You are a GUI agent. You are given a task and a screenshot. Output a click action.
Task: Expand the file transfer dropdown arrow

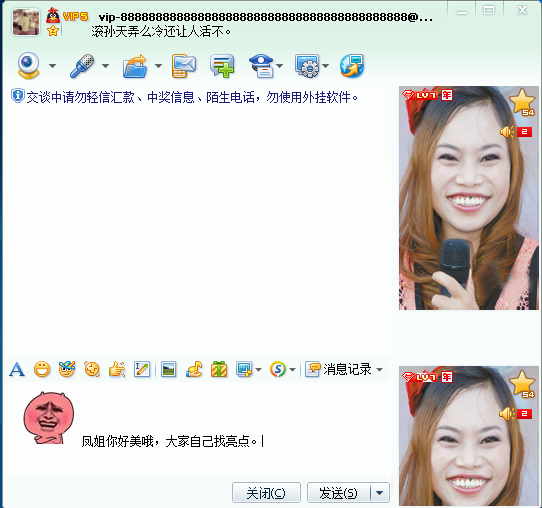coord(158,66)
